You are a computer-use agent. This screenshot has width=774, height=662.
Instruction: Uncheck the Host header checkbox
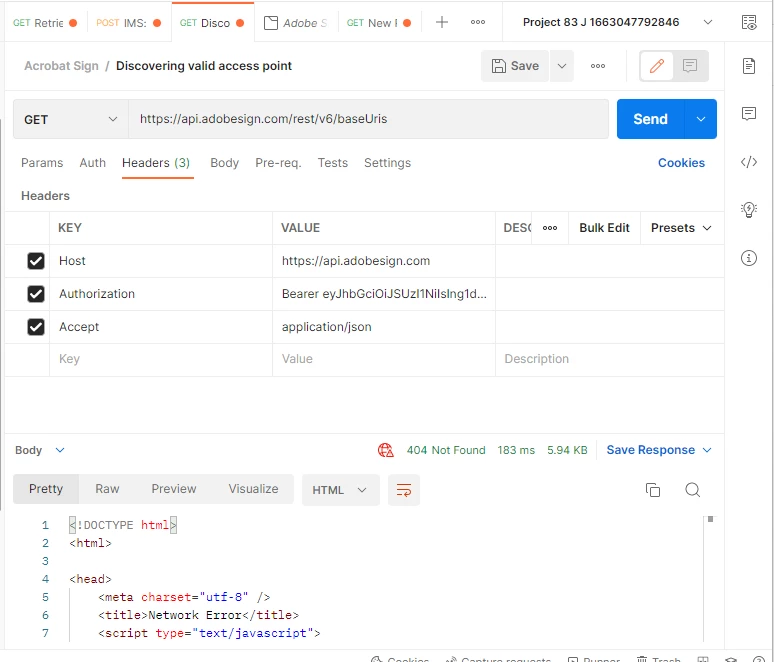(36, 261)
